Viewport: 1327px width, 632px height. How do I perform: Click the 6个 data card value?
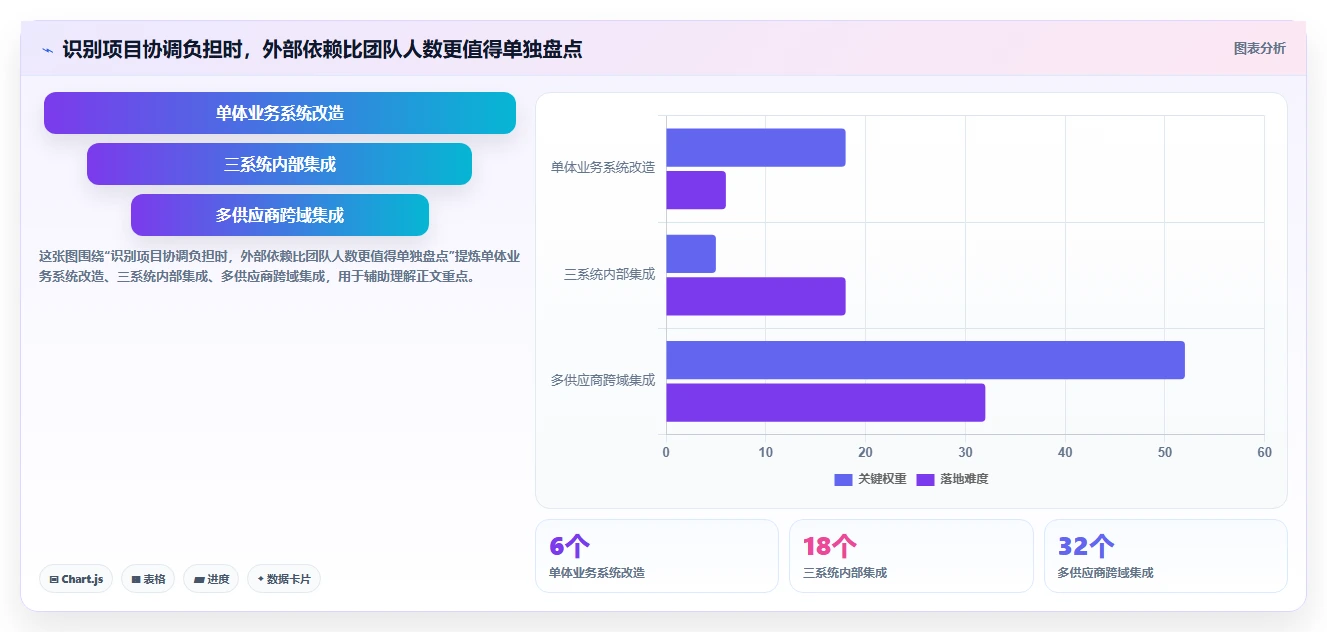tap(569, 546)
